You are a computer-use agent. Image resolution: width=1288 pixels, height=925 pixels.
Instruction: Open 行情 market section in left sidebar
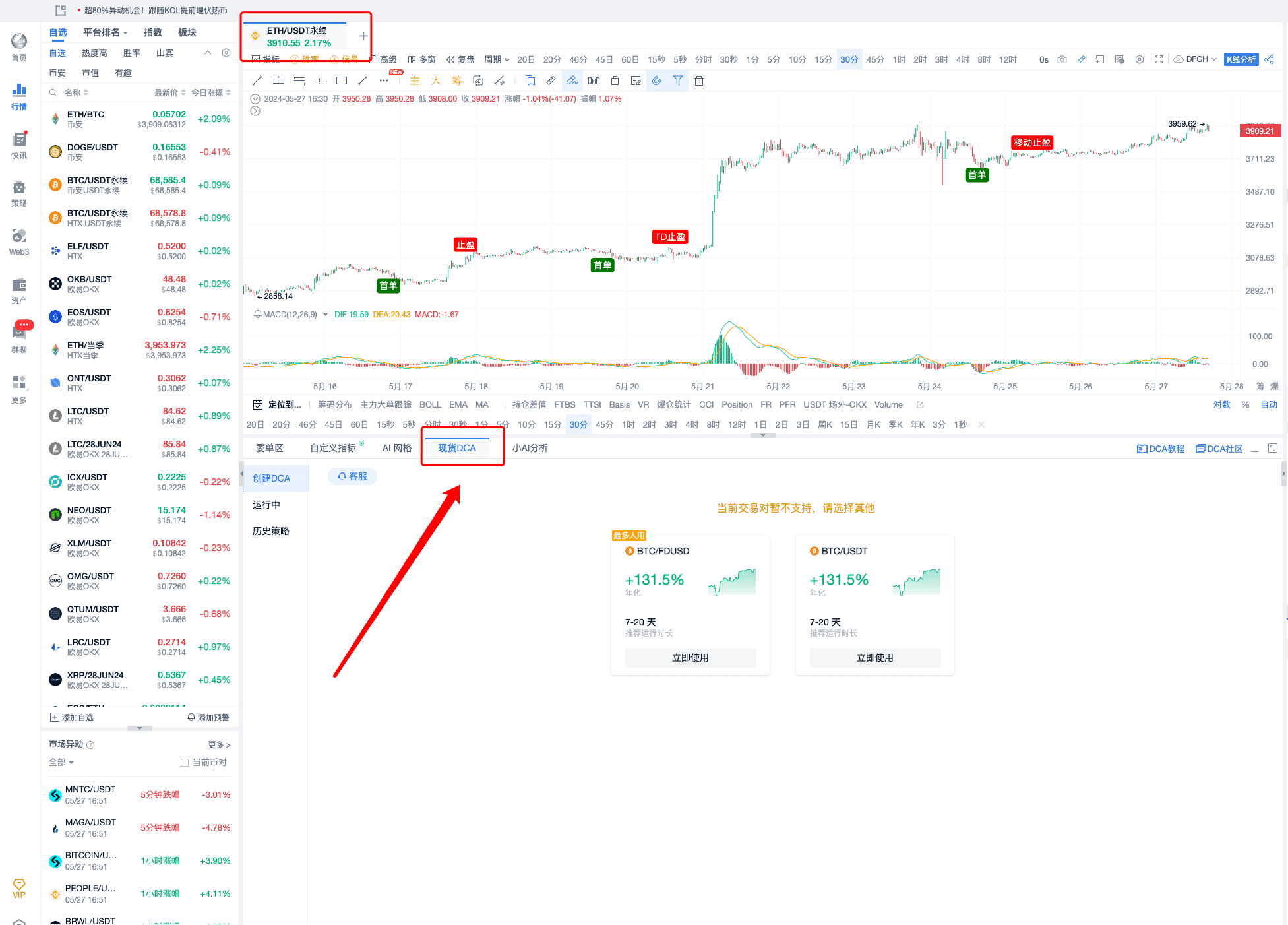[19, 96]
